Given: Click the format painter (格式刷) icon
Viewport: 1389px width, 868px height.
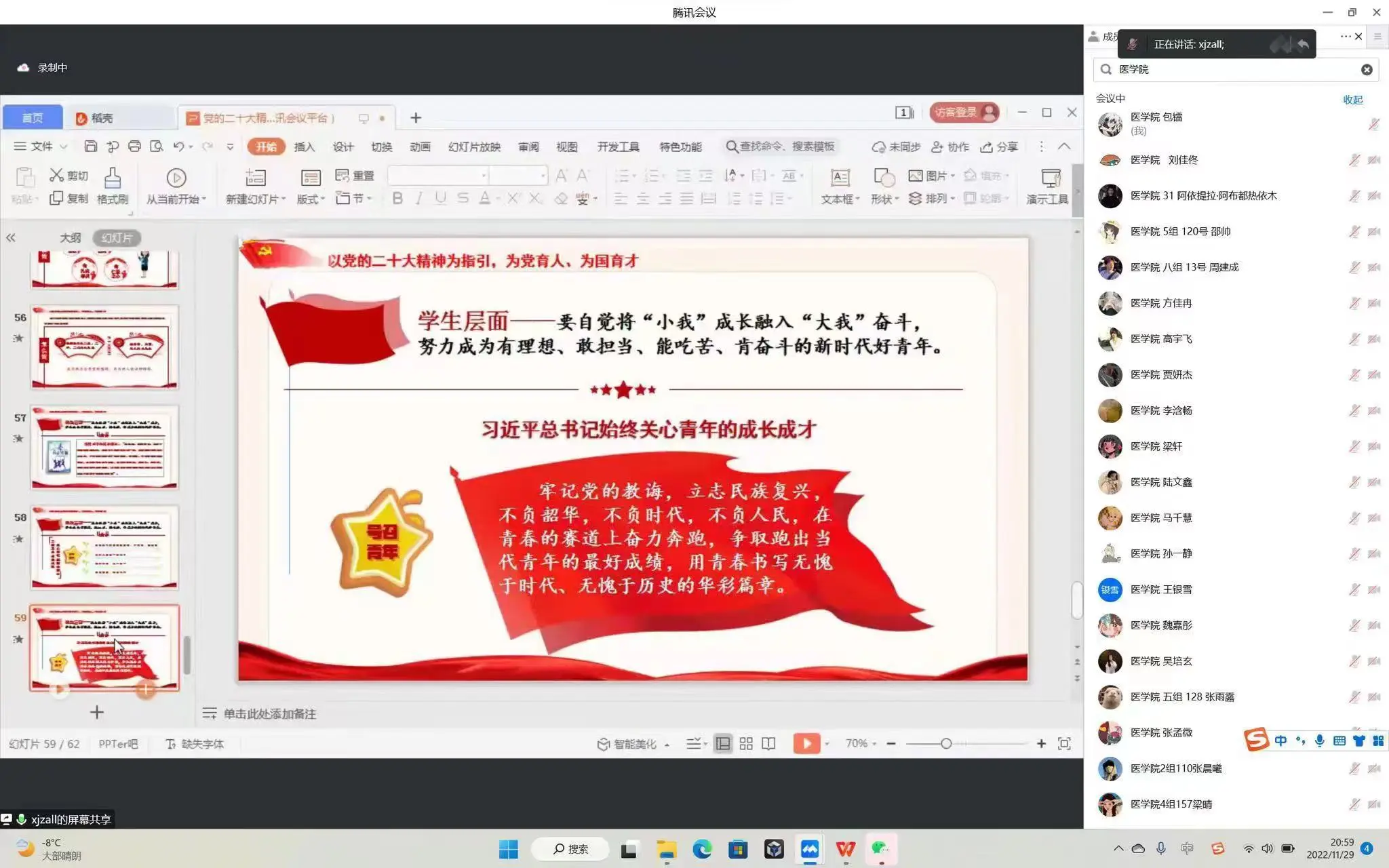Looking at the screenshot, I should coord(113,178).
